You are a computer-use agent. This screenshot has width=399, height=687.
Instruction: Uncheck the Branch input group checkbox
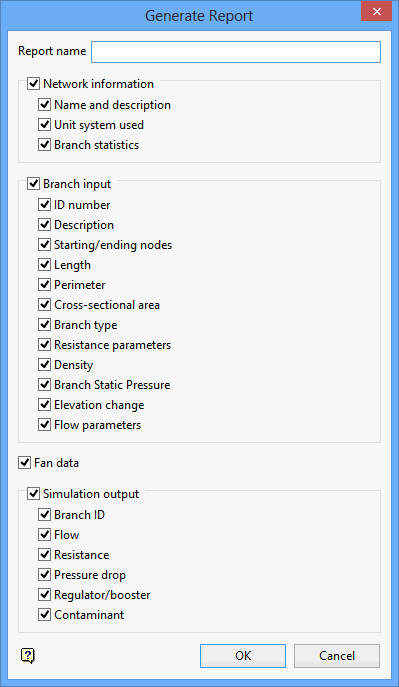(x=33, y=184)
